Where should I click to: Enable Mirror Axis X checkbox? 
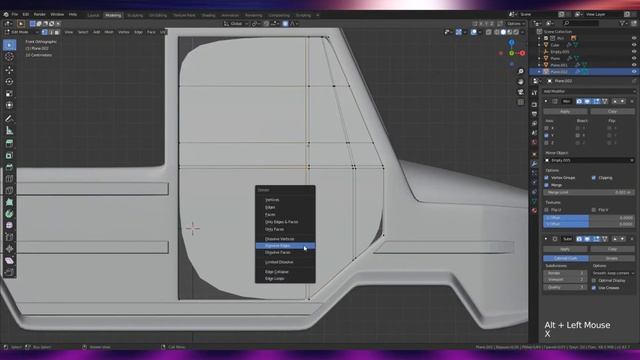pyautogui.click(x=547, y=128)
